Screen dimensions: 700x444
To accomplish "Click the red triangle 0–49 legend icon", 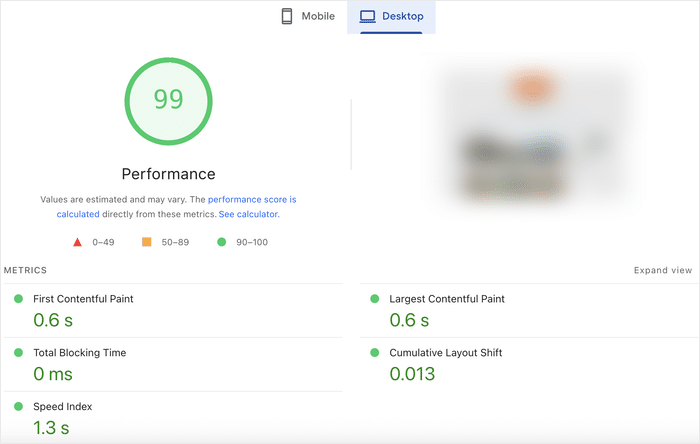I will pos(77,242).
